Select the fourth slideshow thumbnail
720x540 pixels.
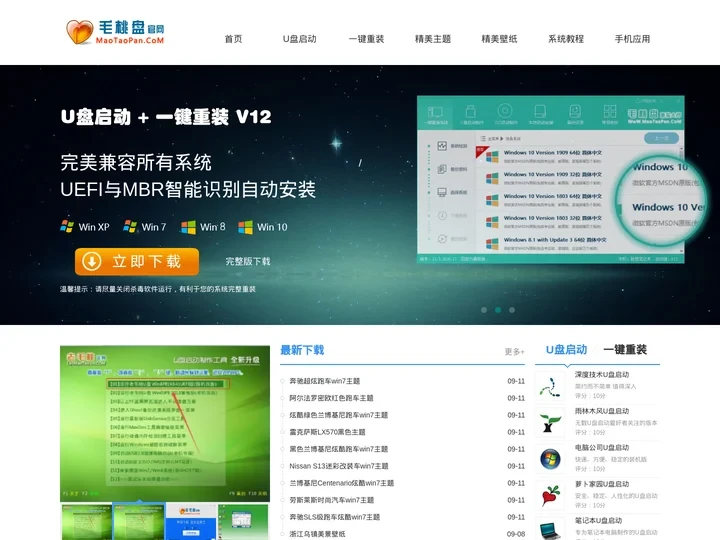(243, 522)
